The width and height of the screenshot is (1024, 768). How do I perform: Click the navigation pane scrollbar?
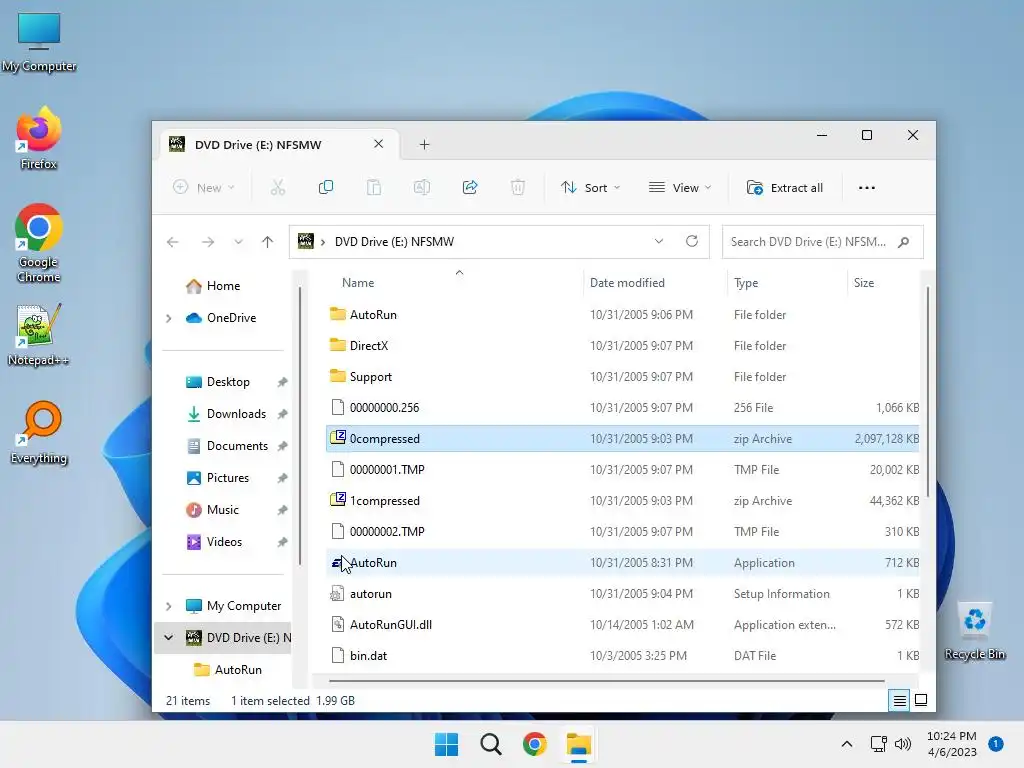click(300, 426)
